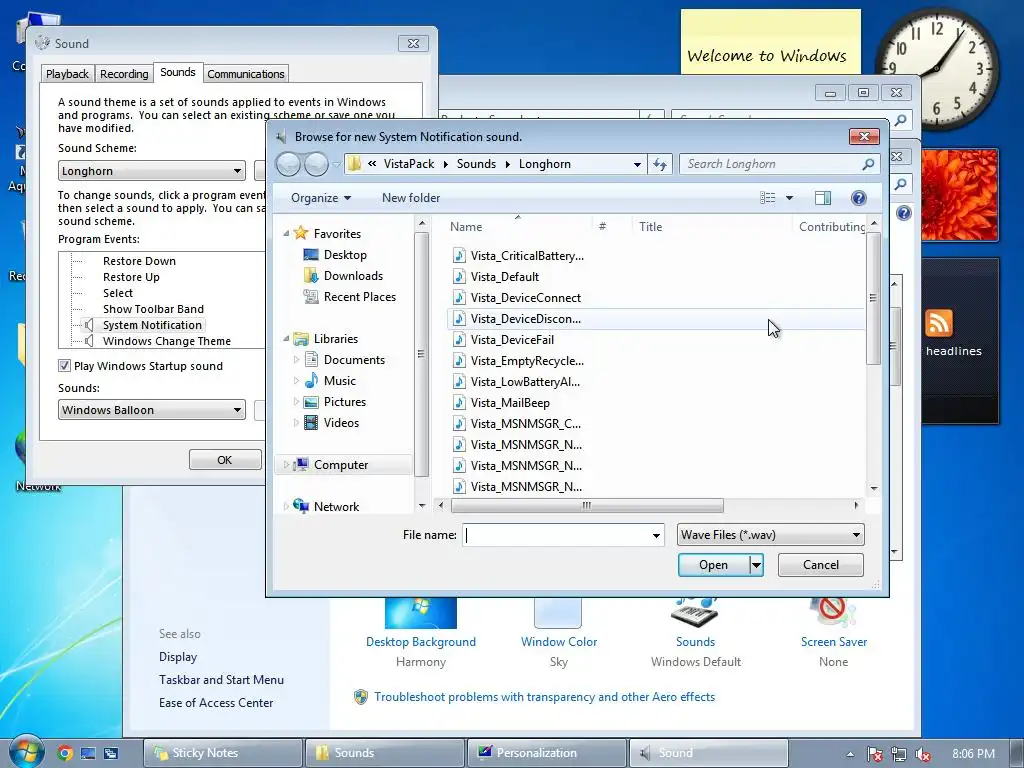Select the Vista_MailBeep file icon

(x=459, y=403)
